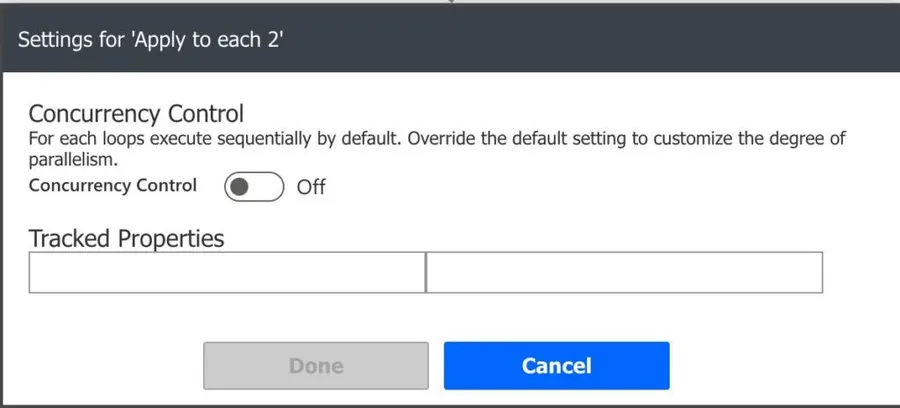Click the divider between the two property fields
Screen dimensions: 900x408
(426, 272)
